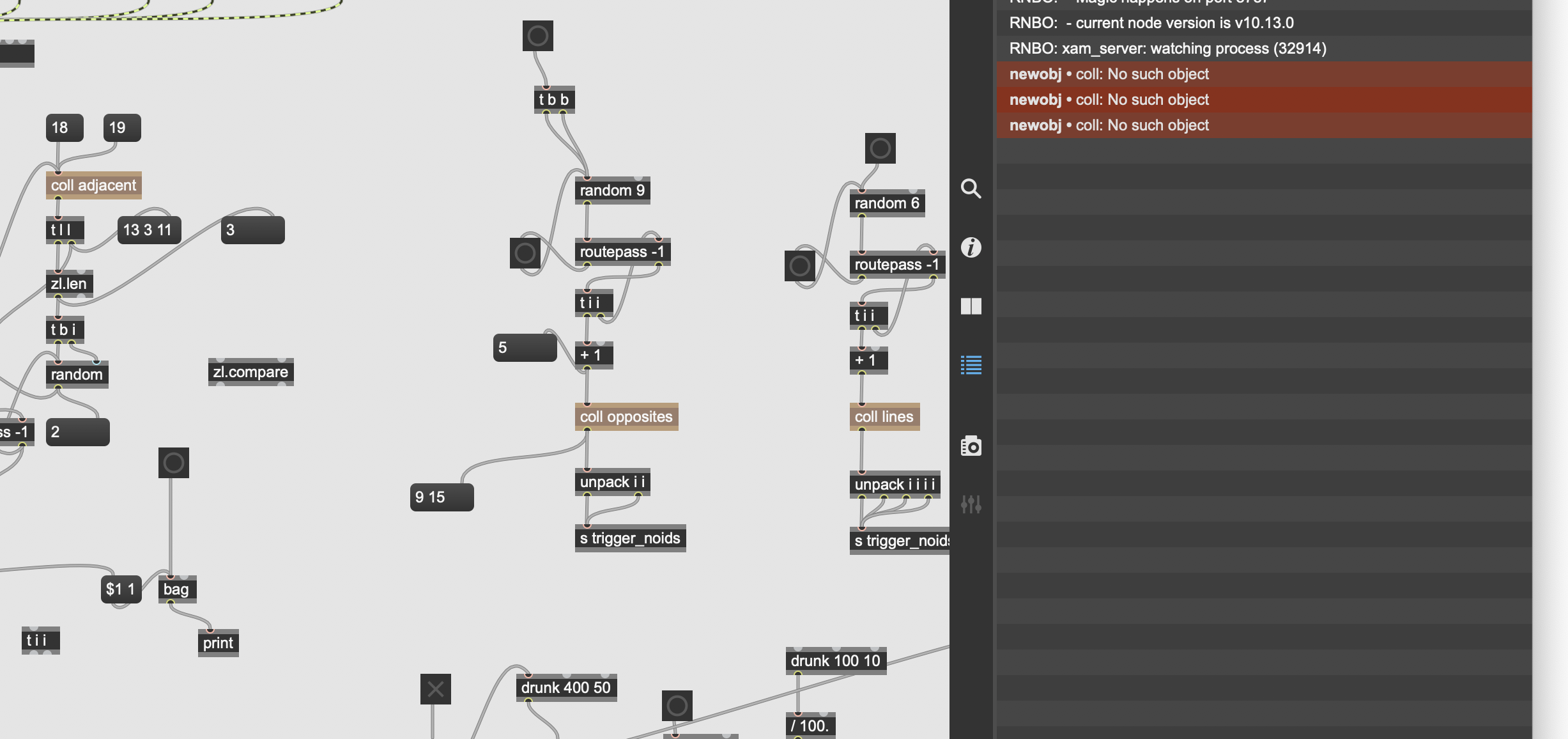Toggle the Max console list icon
The width and height of the screenshot is (1568, 739).
point(971,365)
